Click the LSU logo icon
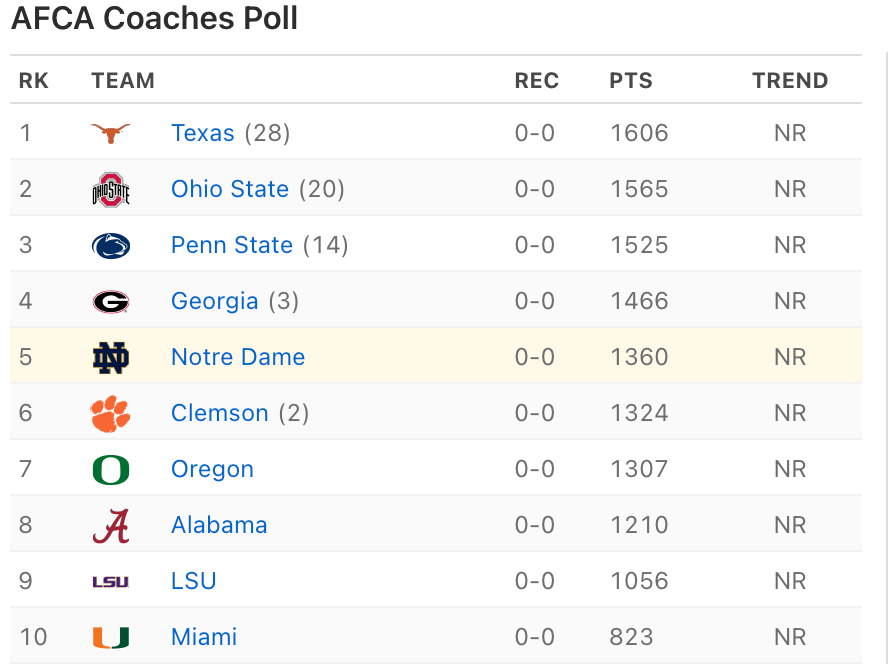Image resolution: width=888 pixels, height=664 pixels. [110, 581]
